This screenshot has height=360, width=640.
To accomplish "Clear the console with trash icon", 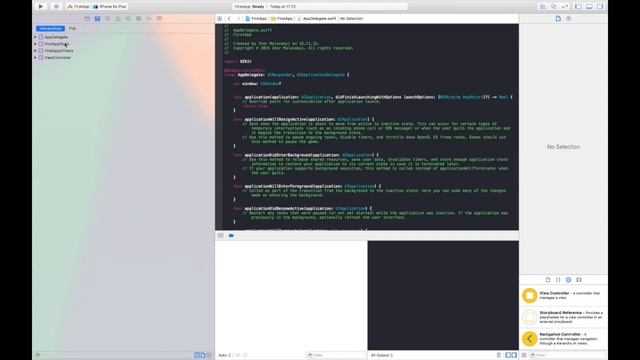I will coord(498,355).
